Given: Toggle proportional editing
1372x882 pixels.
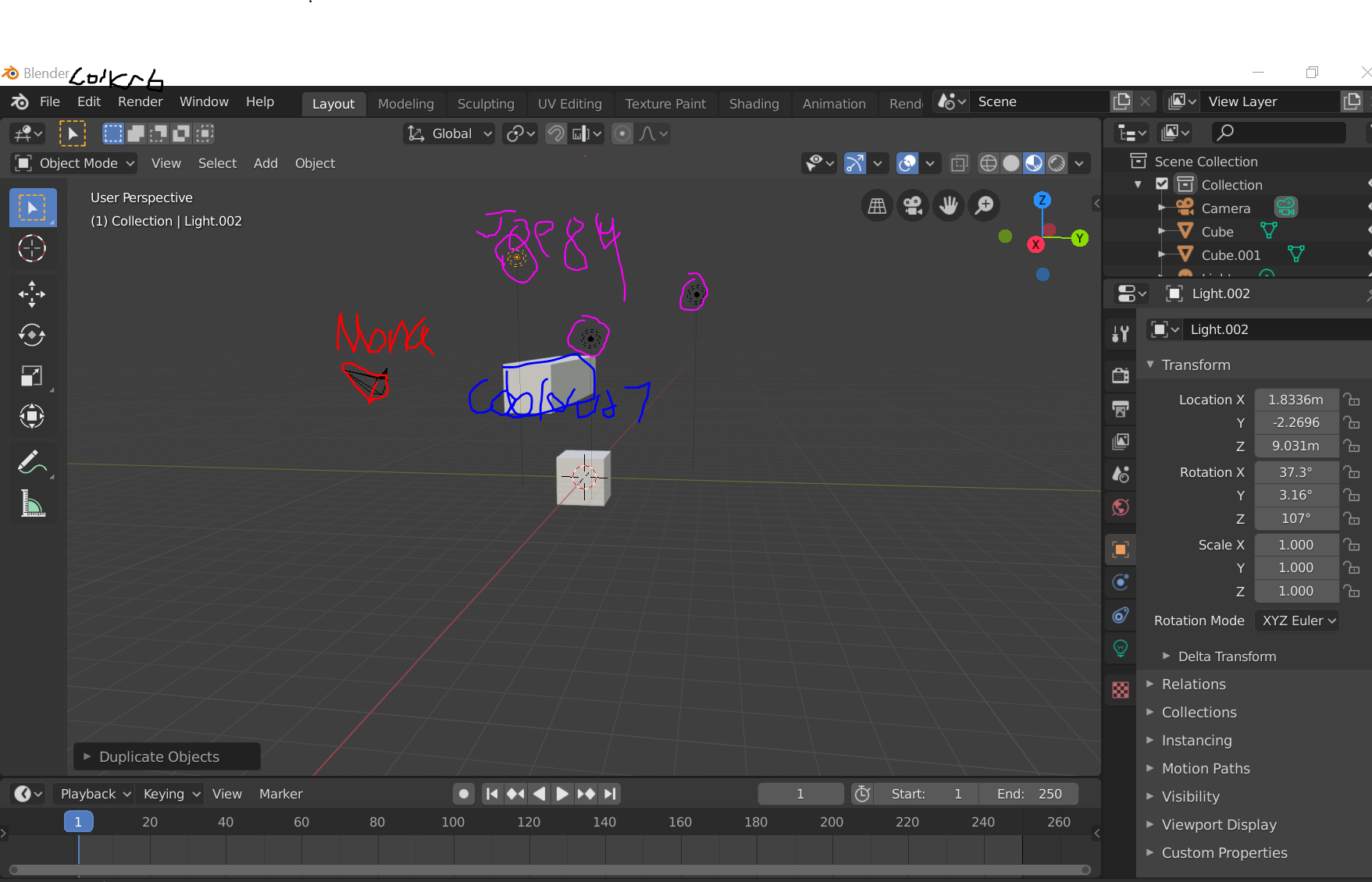Looking at the screenshot, I should (x=622, y=133).
